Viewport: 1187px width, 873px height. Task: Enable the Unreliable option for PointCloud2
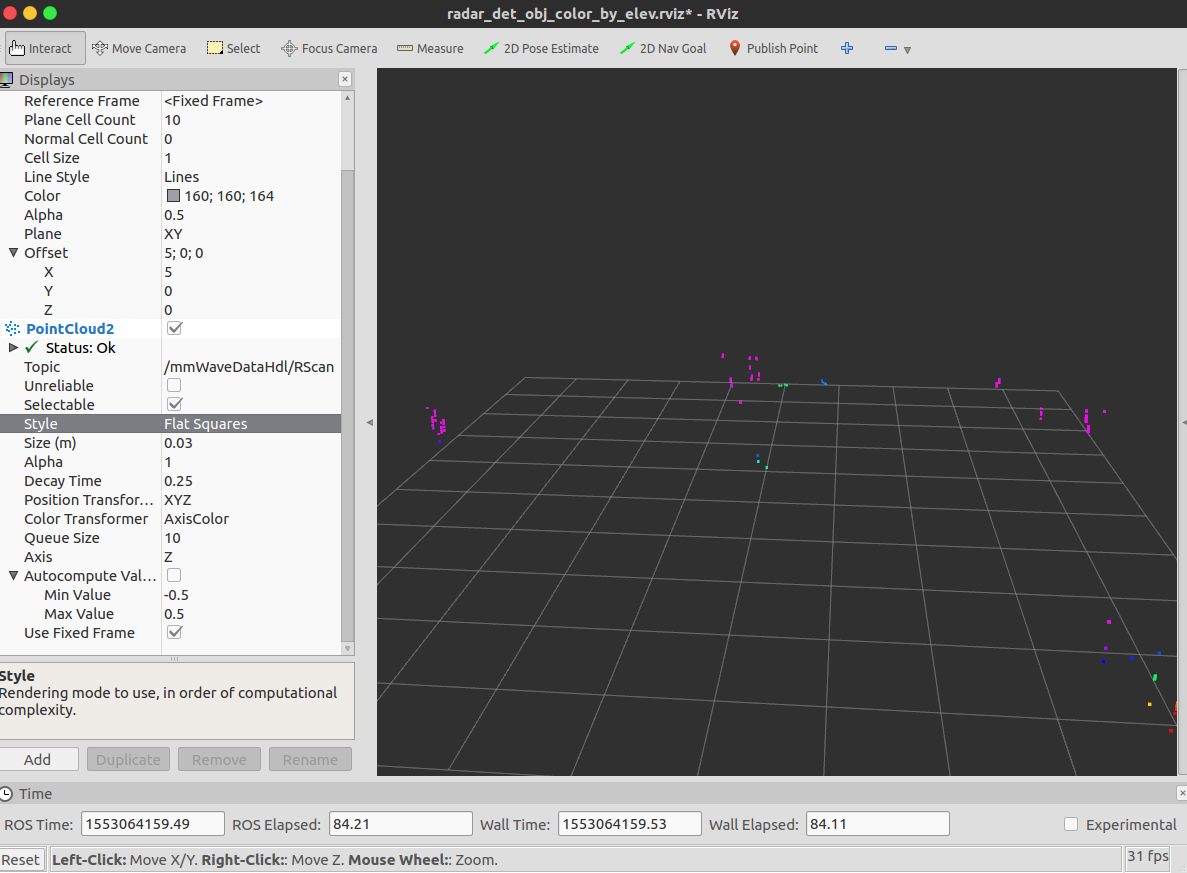(x=174, y=385)
